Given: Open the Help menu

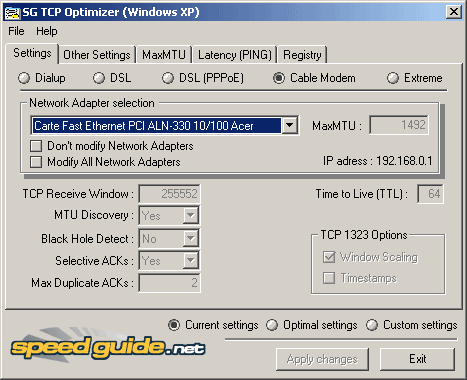Looking at the screenshot, I should point(47,31).
